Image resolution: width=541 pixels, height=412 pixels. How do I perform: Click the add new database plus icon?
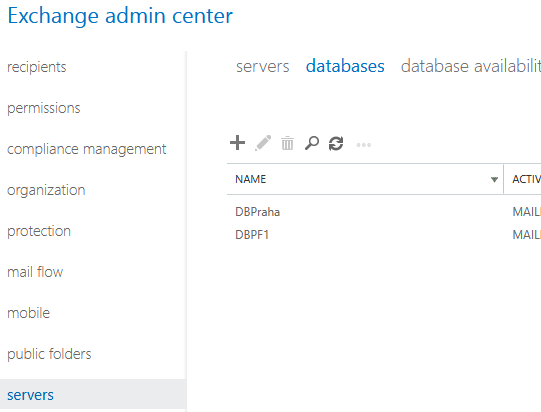click(237, 143)
